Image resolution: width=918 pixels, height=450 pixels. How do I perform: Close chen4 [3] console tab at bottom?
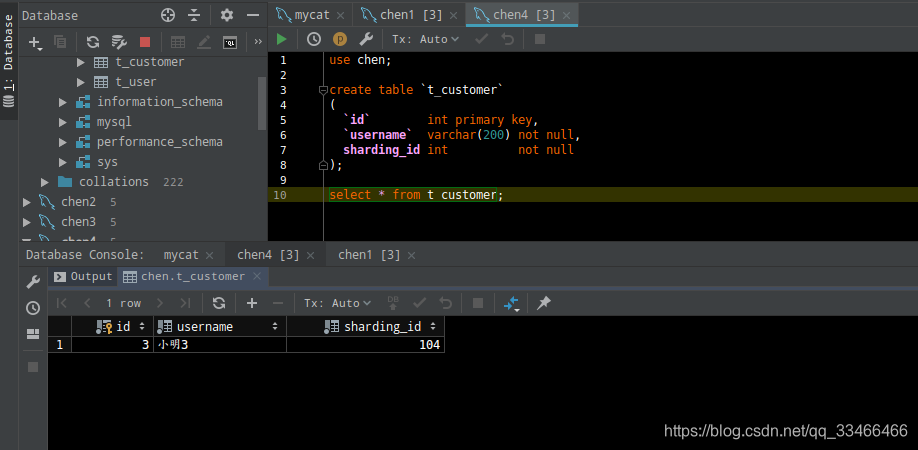pyautogui.click(x=310, y=256)
